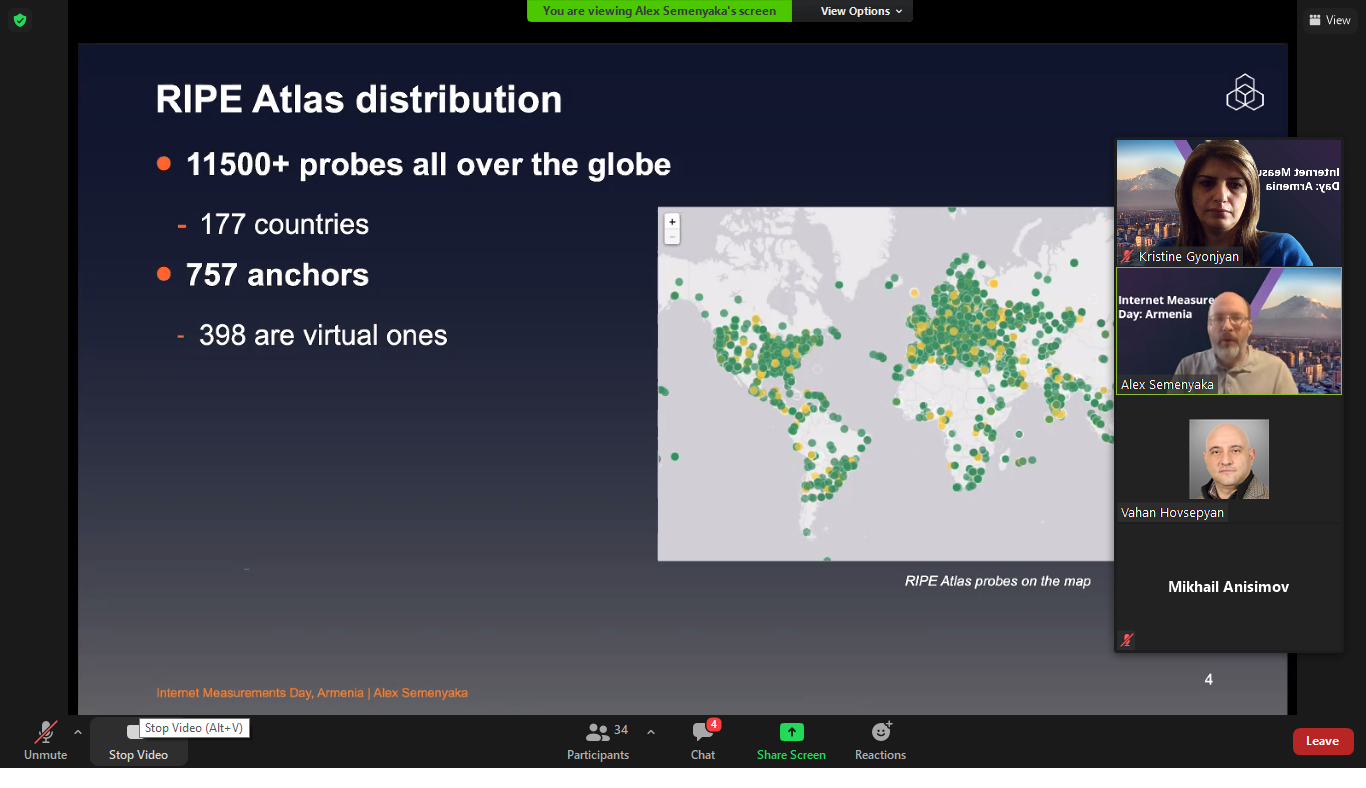Click the slide title 'RIPE Atlas distribution'
1366x788 pixels.
pos(359,100)
